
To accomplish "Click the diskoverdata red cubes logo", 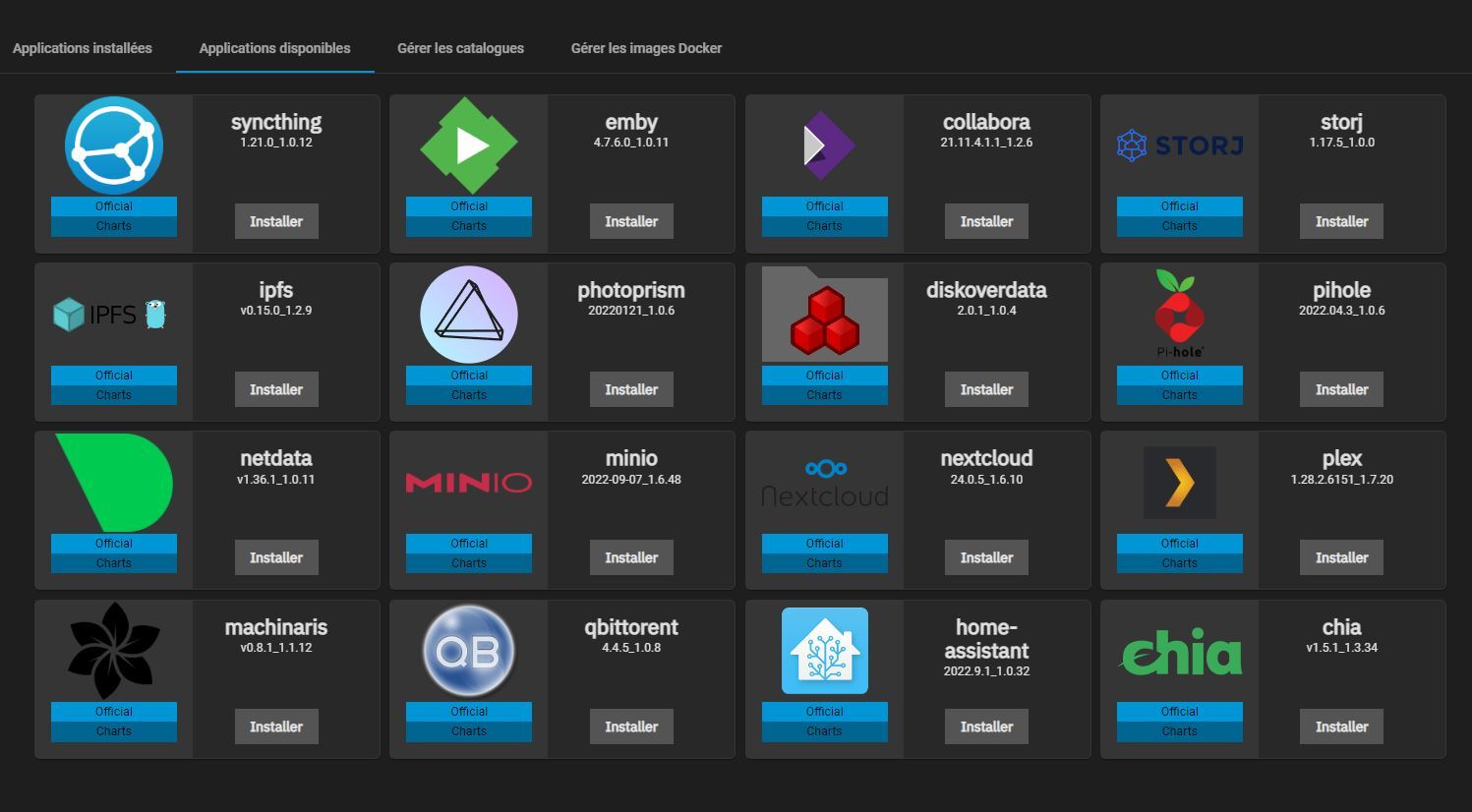I will 825,315.
